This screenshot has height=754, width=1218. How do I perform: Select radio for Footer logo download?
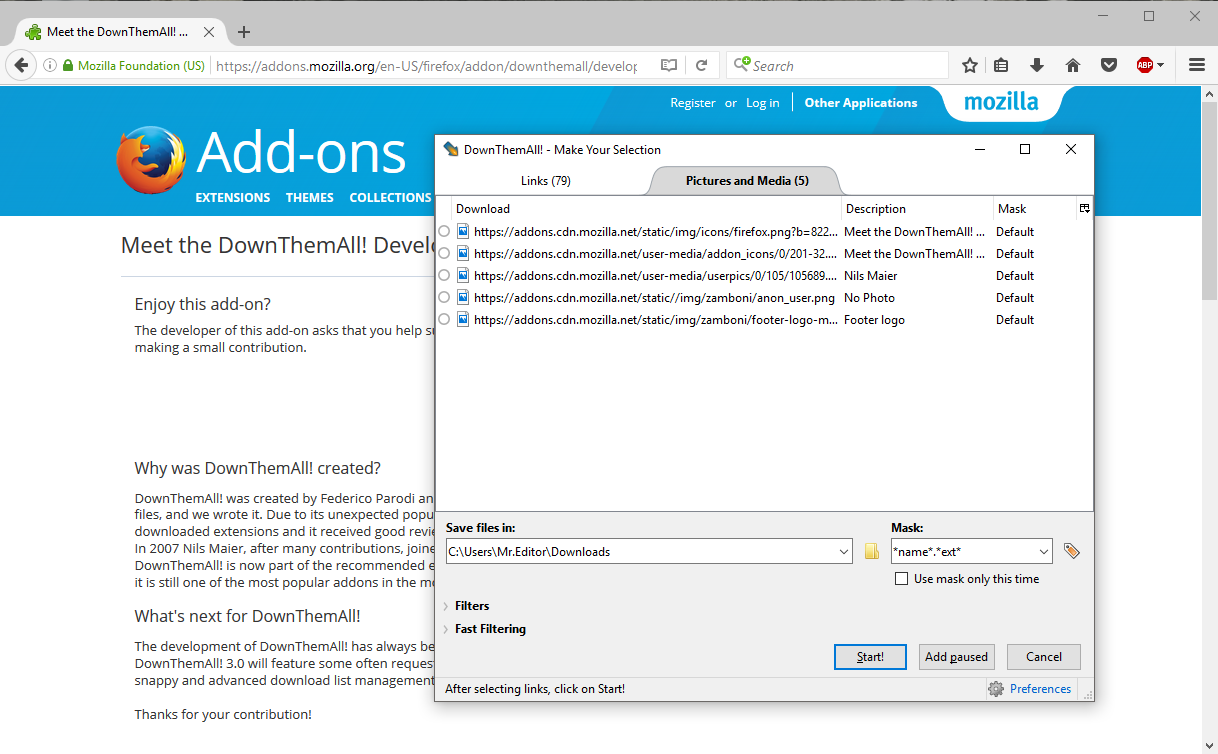point(444,320)
